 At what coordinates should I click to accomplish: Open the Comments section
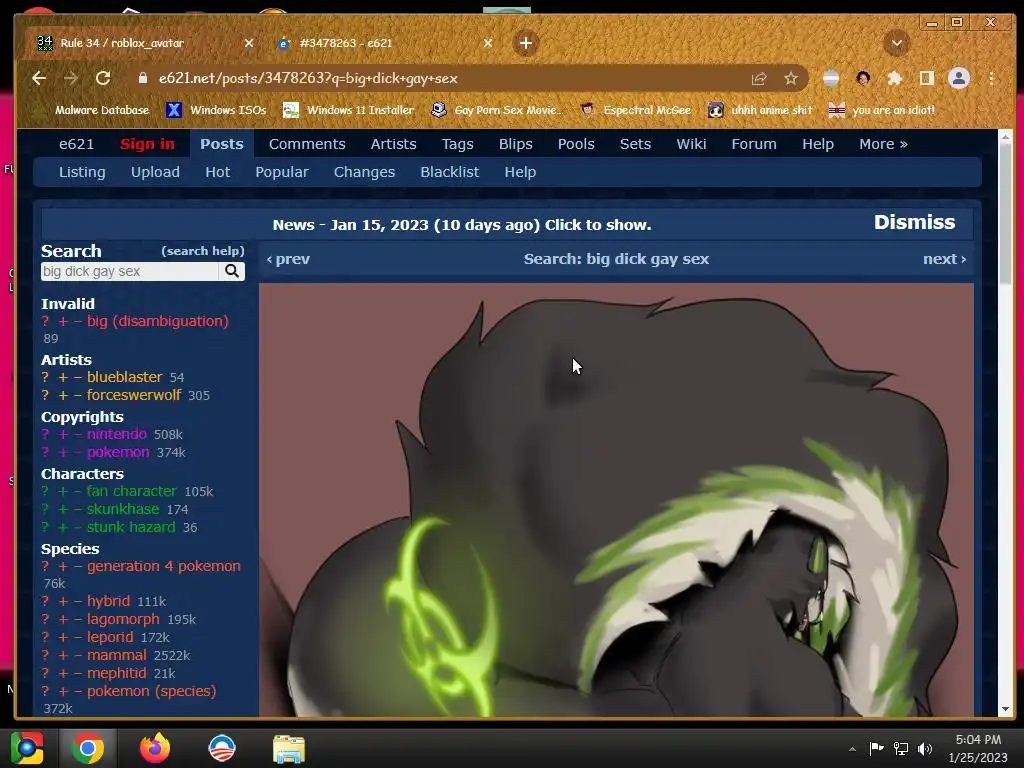[307, 144]
